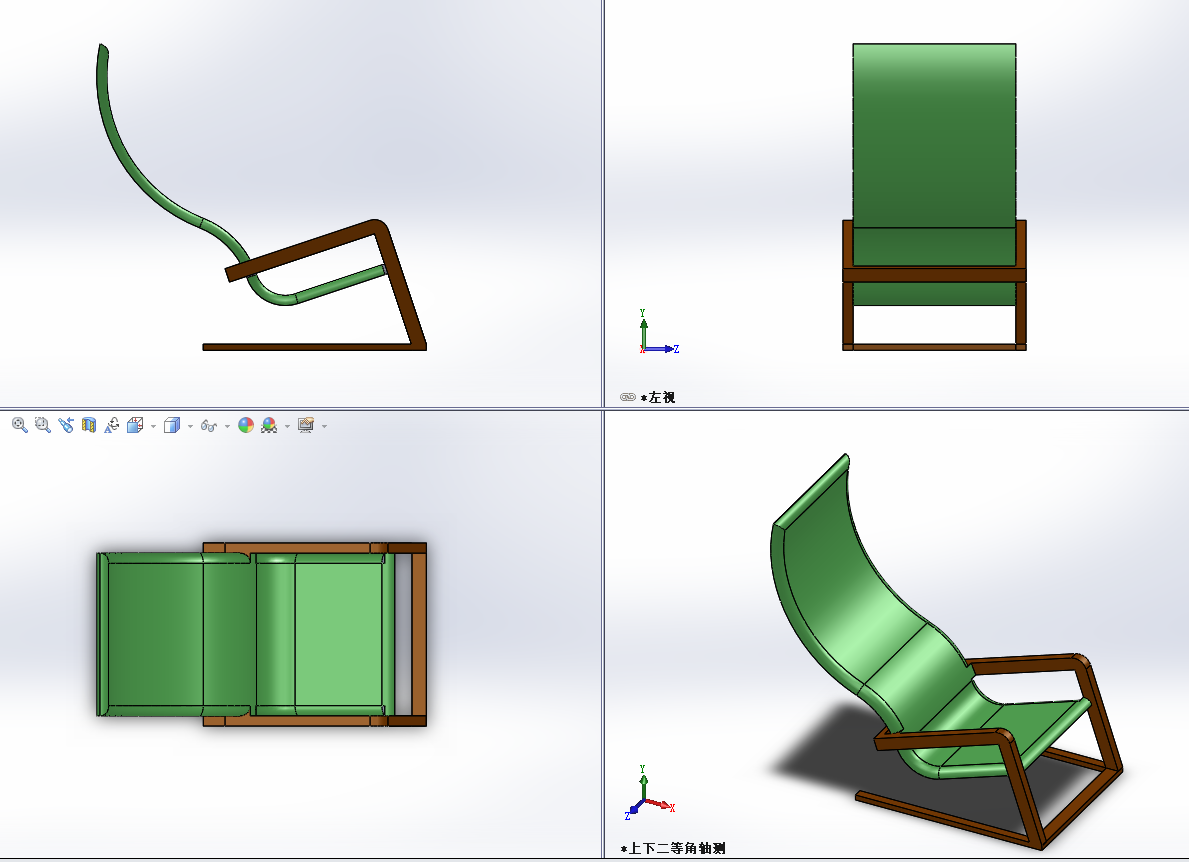Activate the Section View tool
The width and height of the screenshot is (1189, 862).
tap(89, 425)
